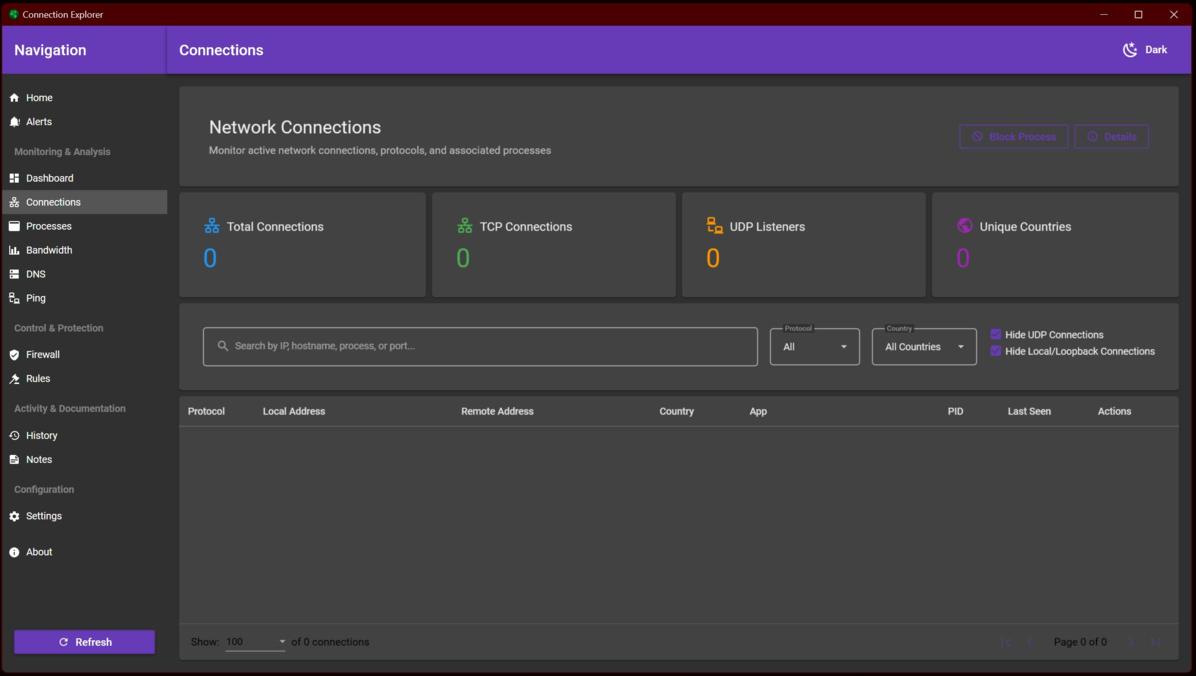Toggle Hide UDP Connections checkbox

coord(996,335)
